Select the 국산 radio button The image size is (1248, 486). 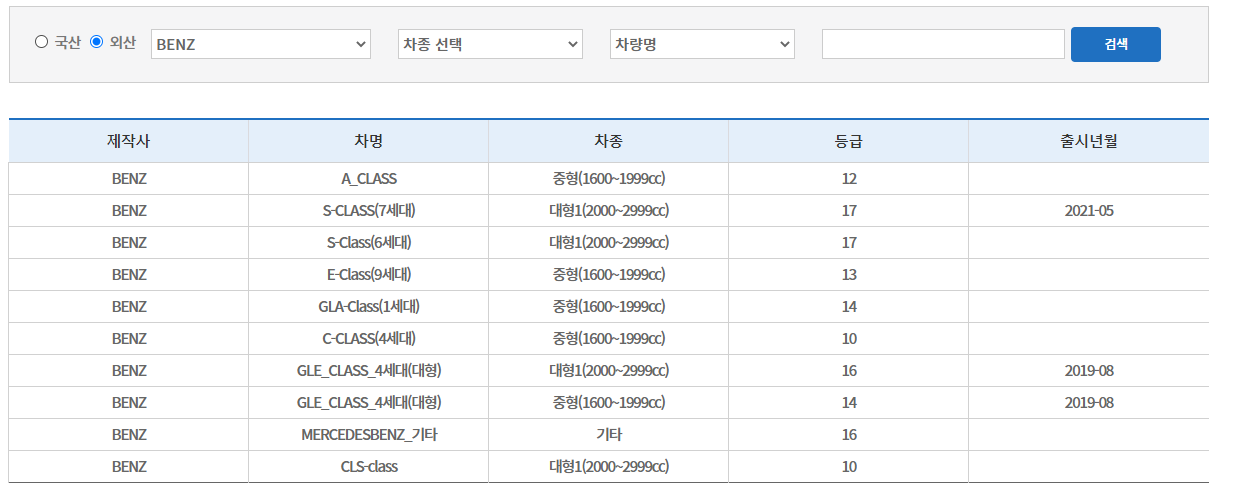pyautogui.click(x=41, y=42)
